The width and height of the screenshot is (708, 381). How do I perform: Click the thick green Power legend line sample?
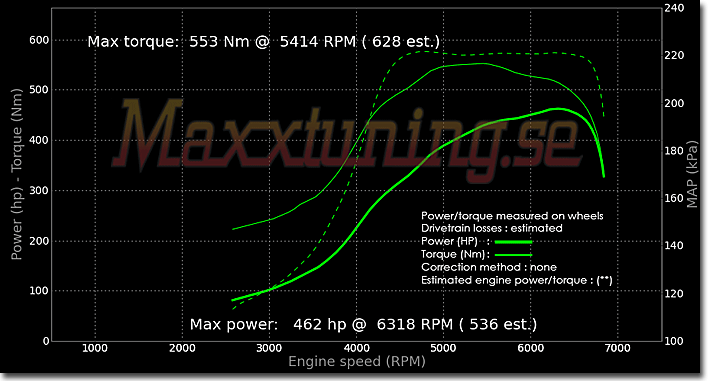pyautogui.click(x=513, y=242)
